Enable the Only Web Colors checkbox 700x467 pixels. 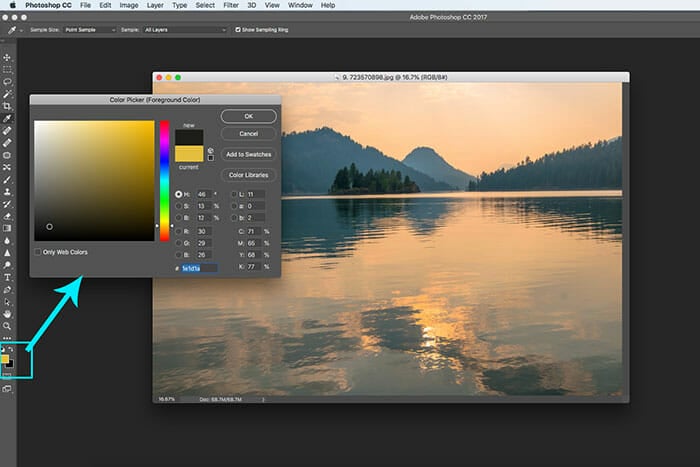[38, 252]
